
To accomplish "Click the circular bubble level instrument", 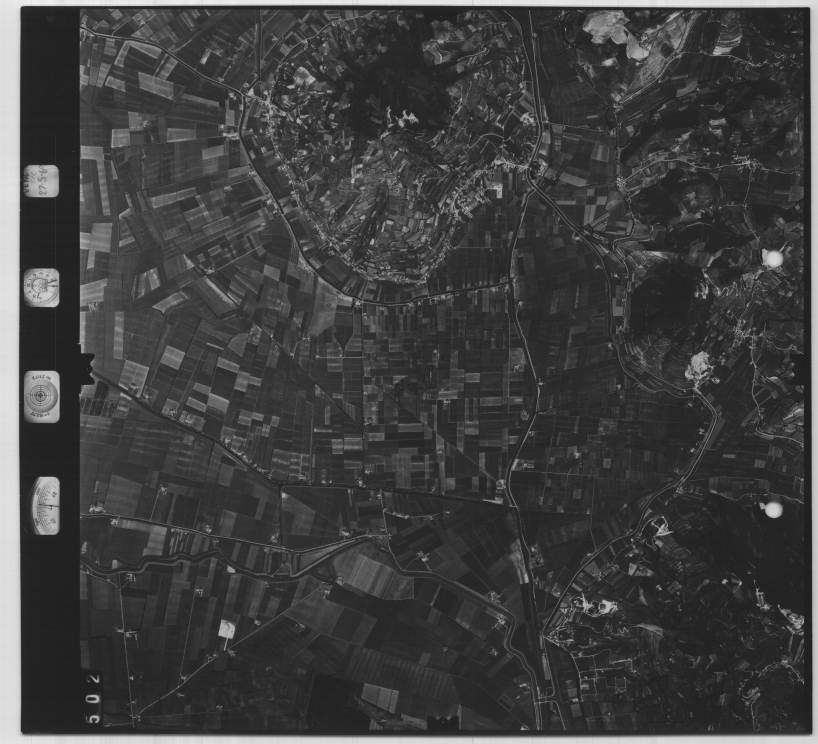I will point(42,397).
